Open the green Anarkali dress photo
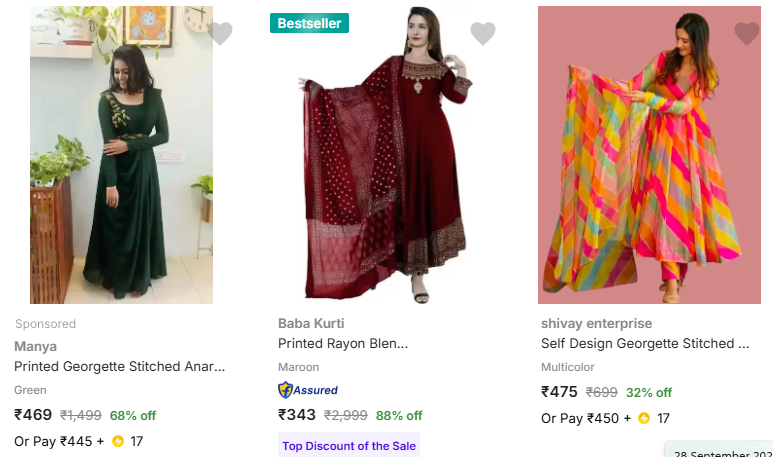773x457 pixels. tap(121, 155)
